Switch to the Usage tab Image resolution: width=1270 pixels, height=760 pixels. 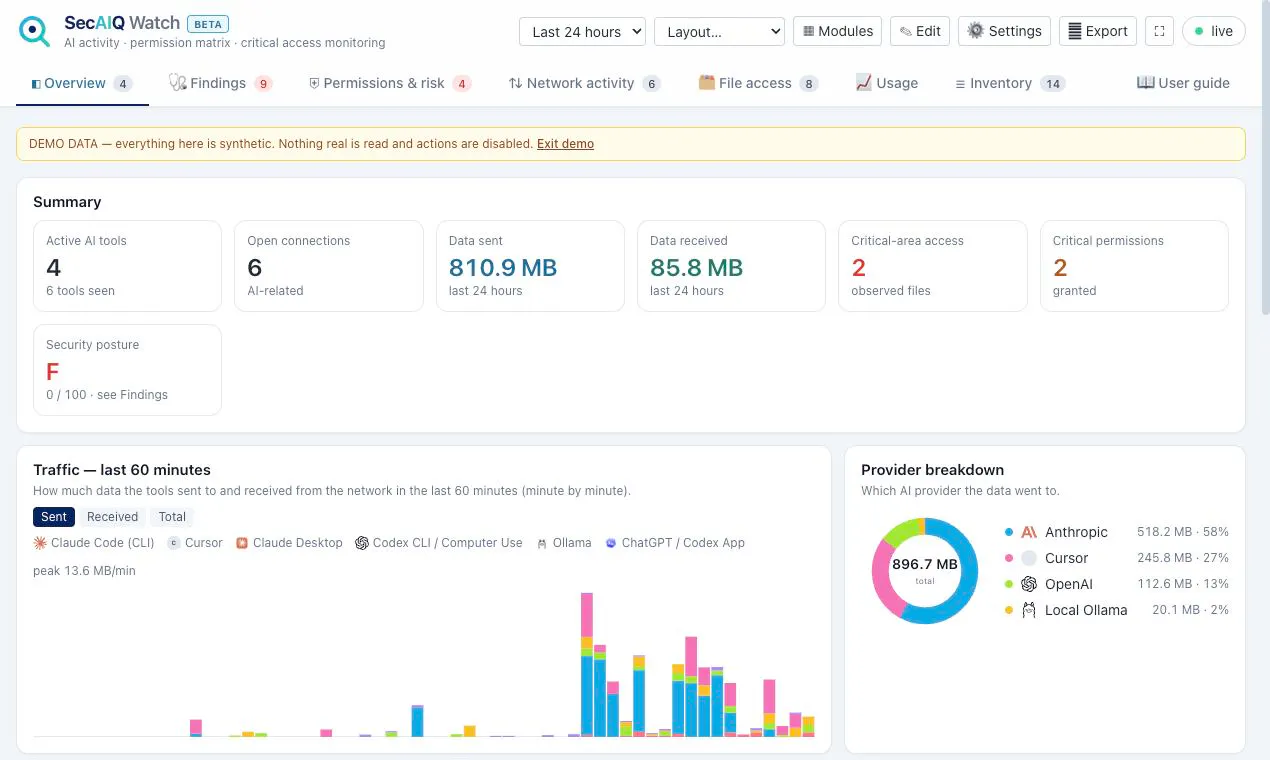pos(887,83)
